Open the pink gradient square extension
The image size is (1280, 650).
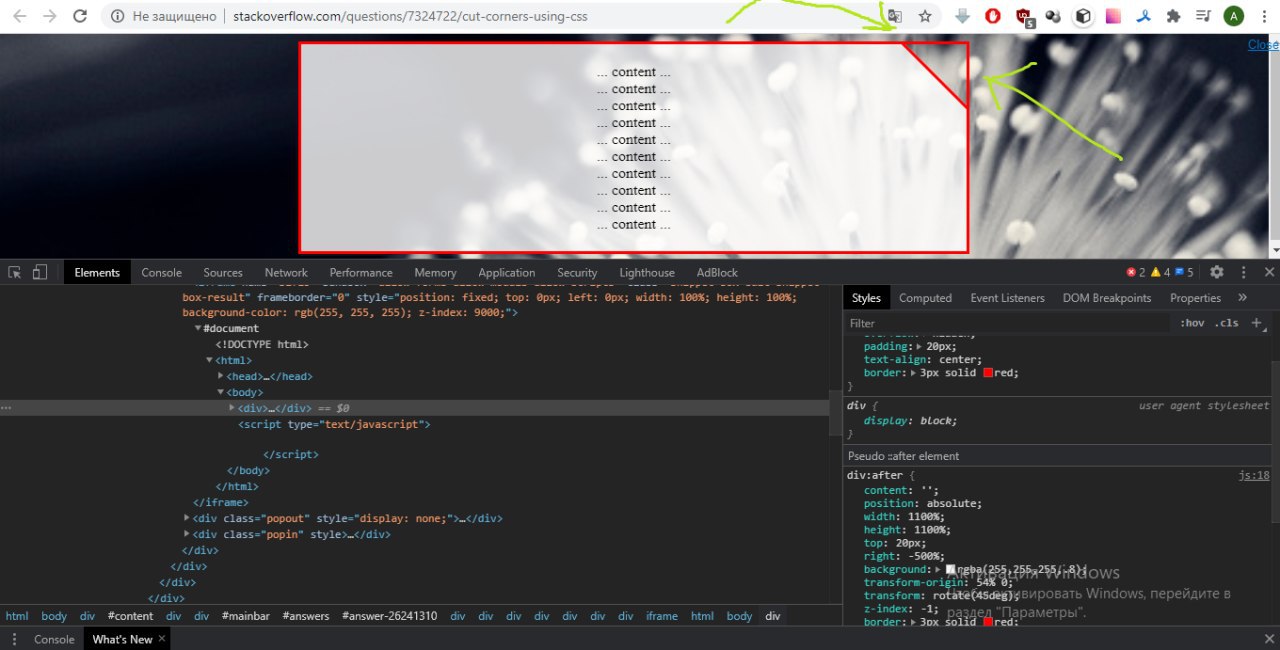tap(1113, 16)
